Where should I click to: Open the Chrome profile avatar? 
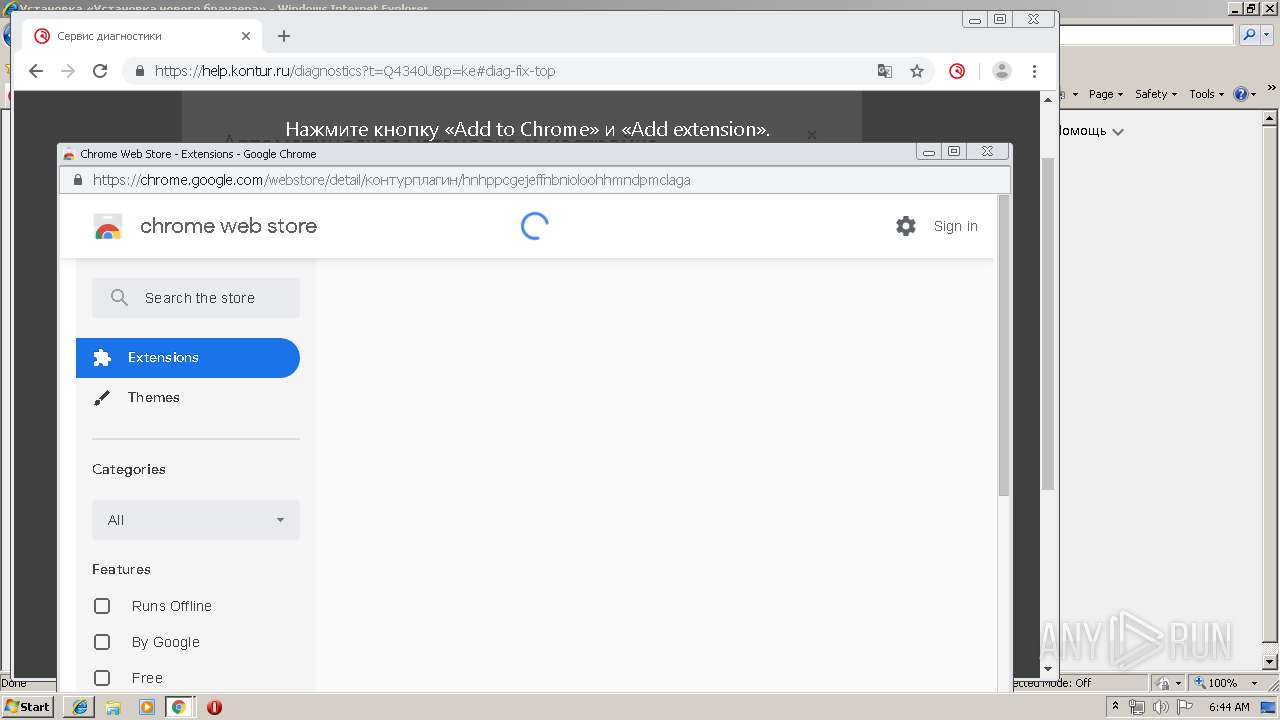tap(1001, 71)
